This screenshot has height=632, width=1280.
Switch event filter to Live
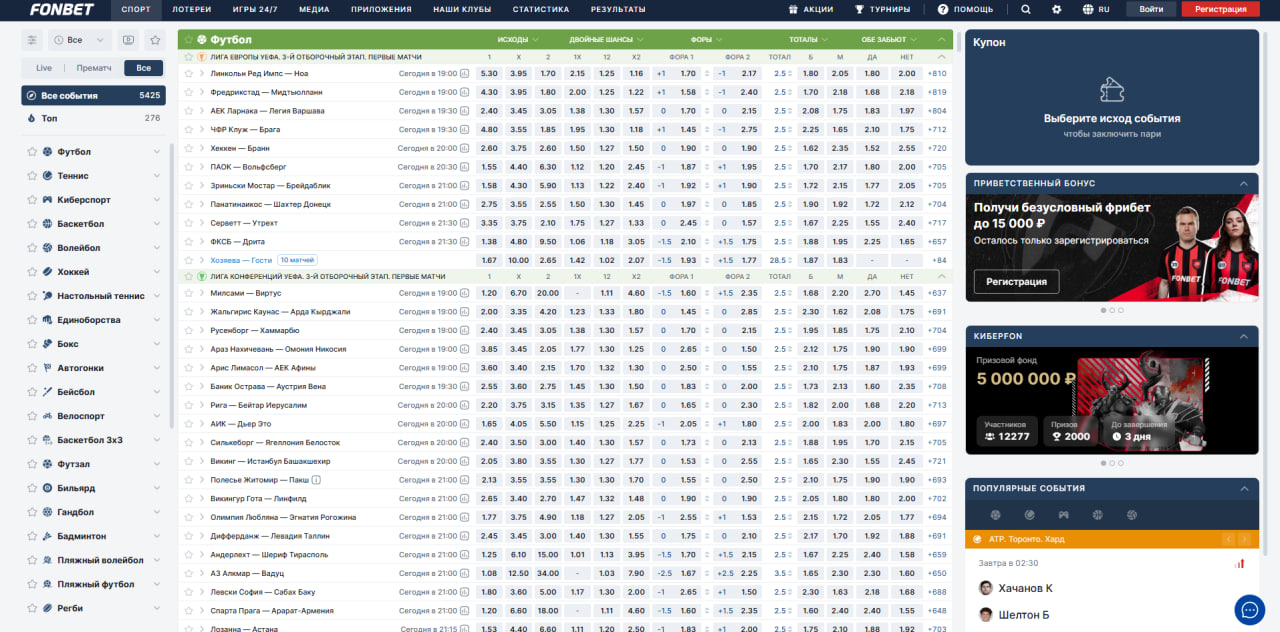click(x=44, y=68)
